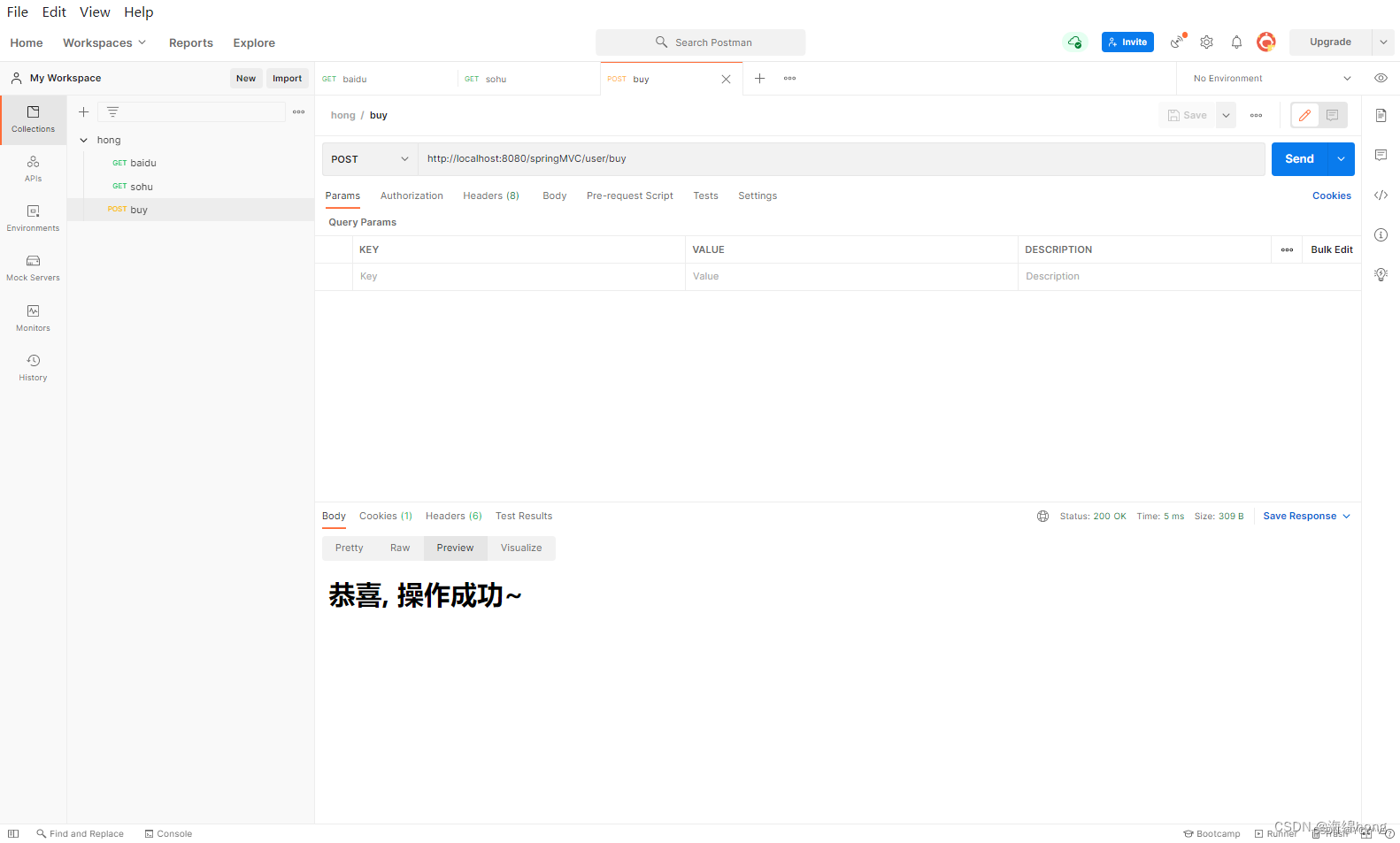Click the Search Postman box
The image size is (1400, 843).
pyautogui.click(x=700, y=42)
